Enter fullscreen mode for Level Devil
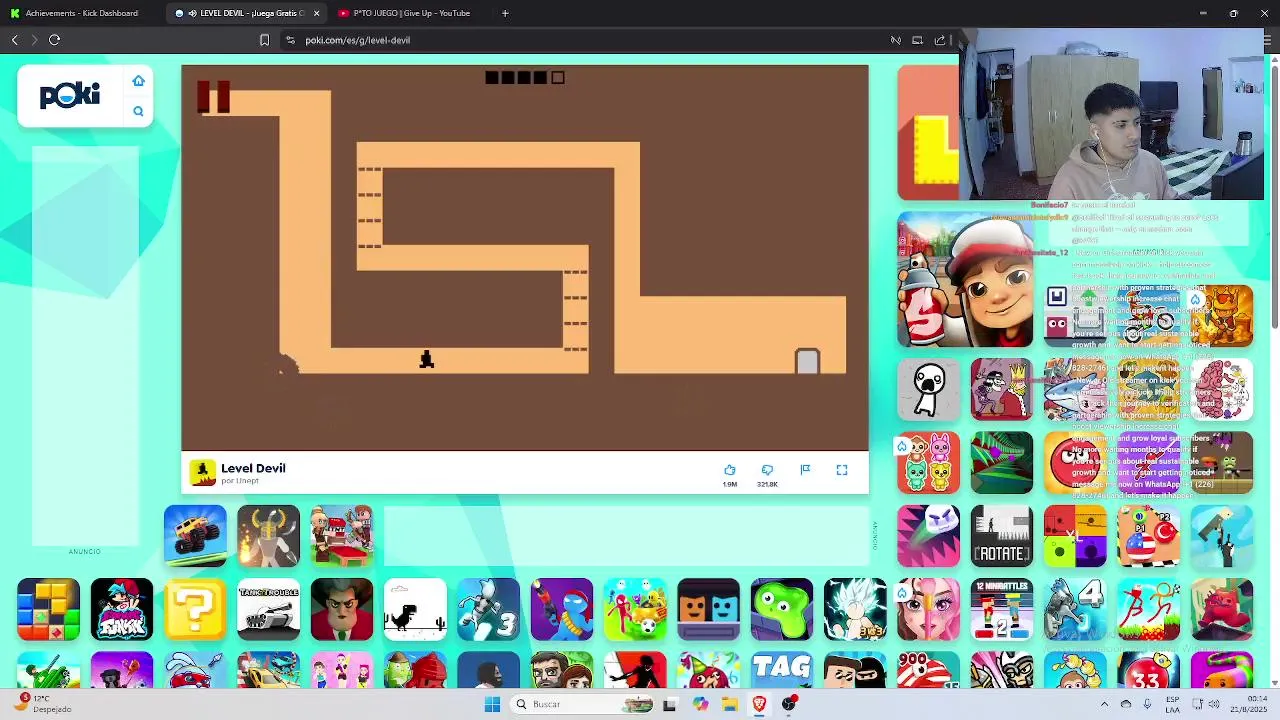This screenshot has width=1280, height=720. (x=842, y=470)
